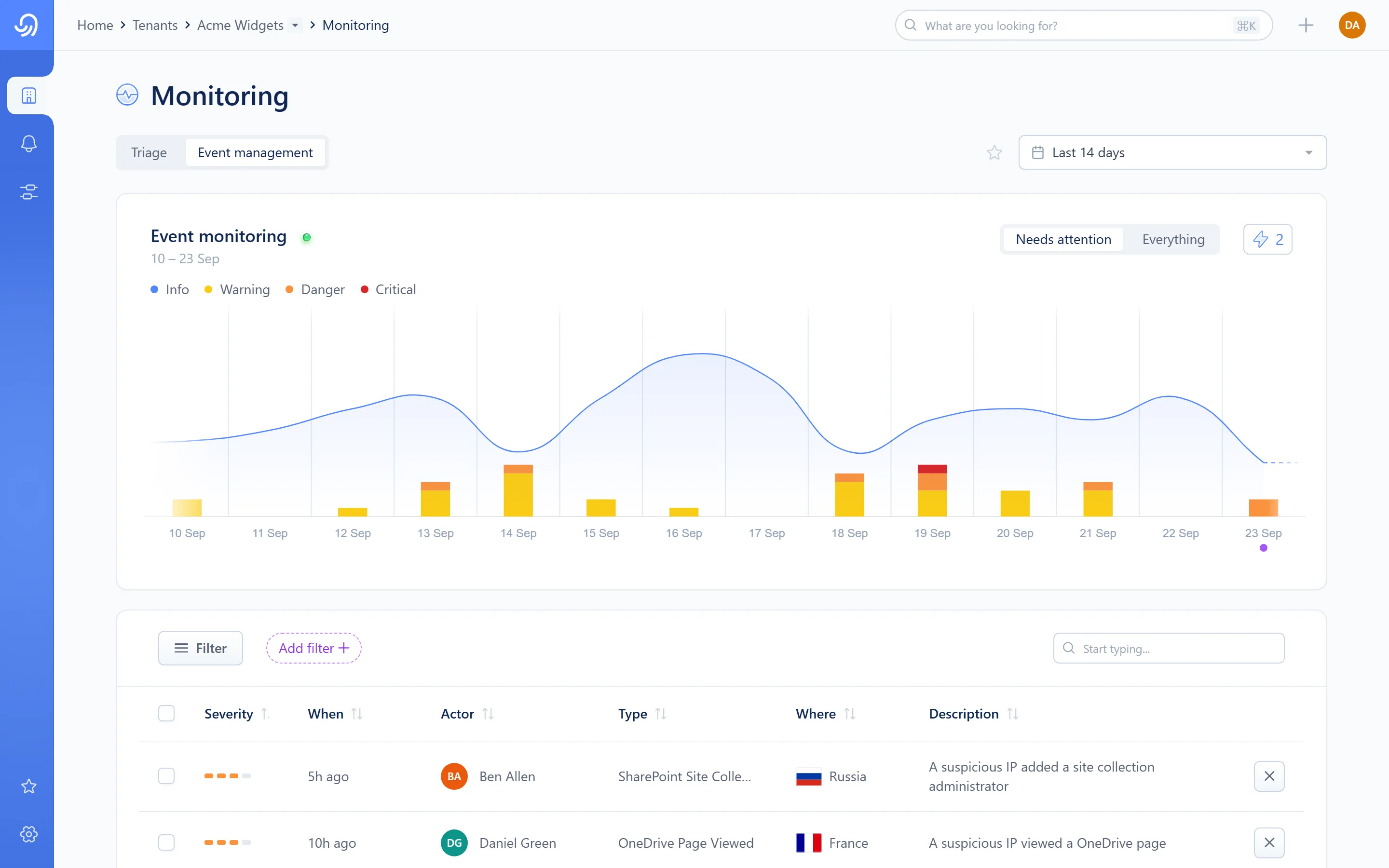The height and width of the screenshot is (868, 1389).
Task: Click the plus icon in top bar
Action: click(x=1306, y=25)
